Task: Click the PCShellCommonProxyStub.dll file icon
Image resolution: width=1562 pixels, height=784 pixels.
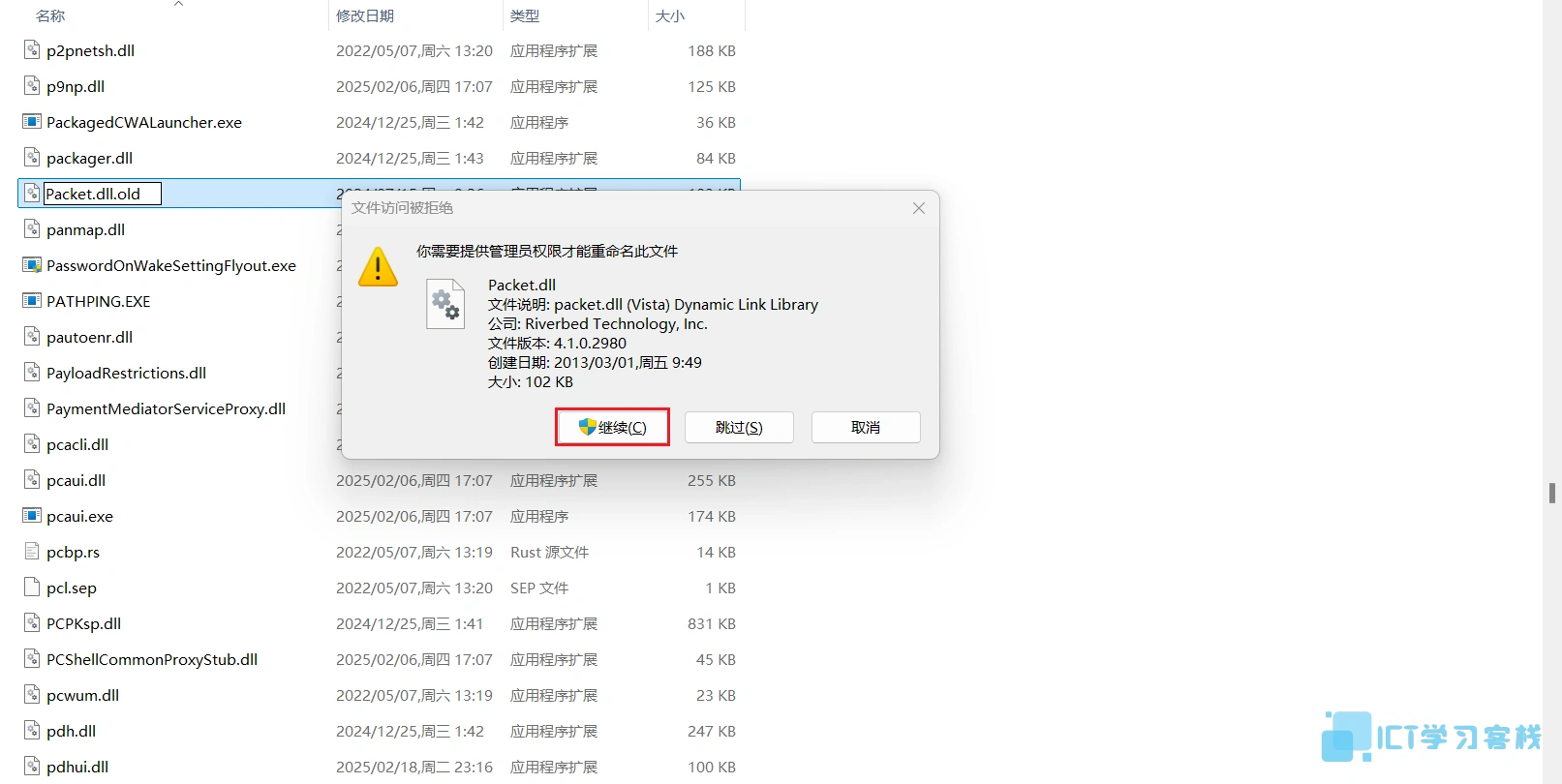Action: [32, 659]
